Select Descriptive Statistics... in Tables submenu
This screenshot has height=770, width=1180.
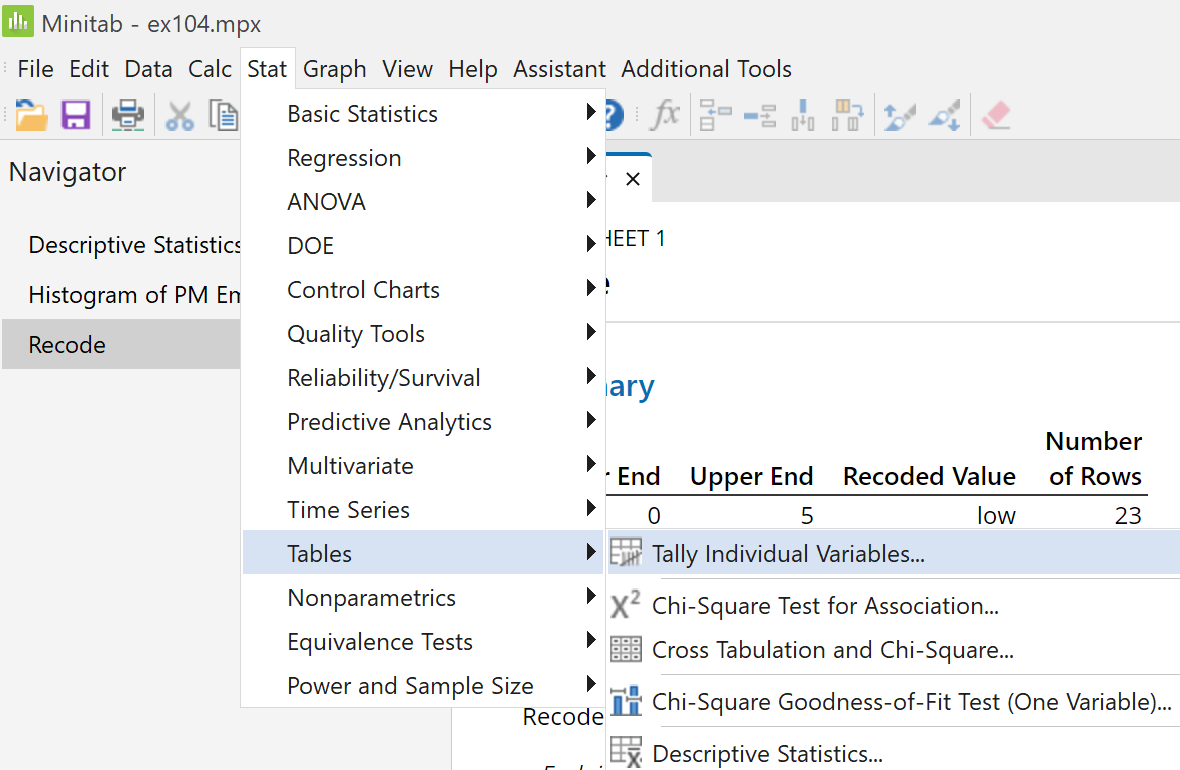click(x=893, y=753)
